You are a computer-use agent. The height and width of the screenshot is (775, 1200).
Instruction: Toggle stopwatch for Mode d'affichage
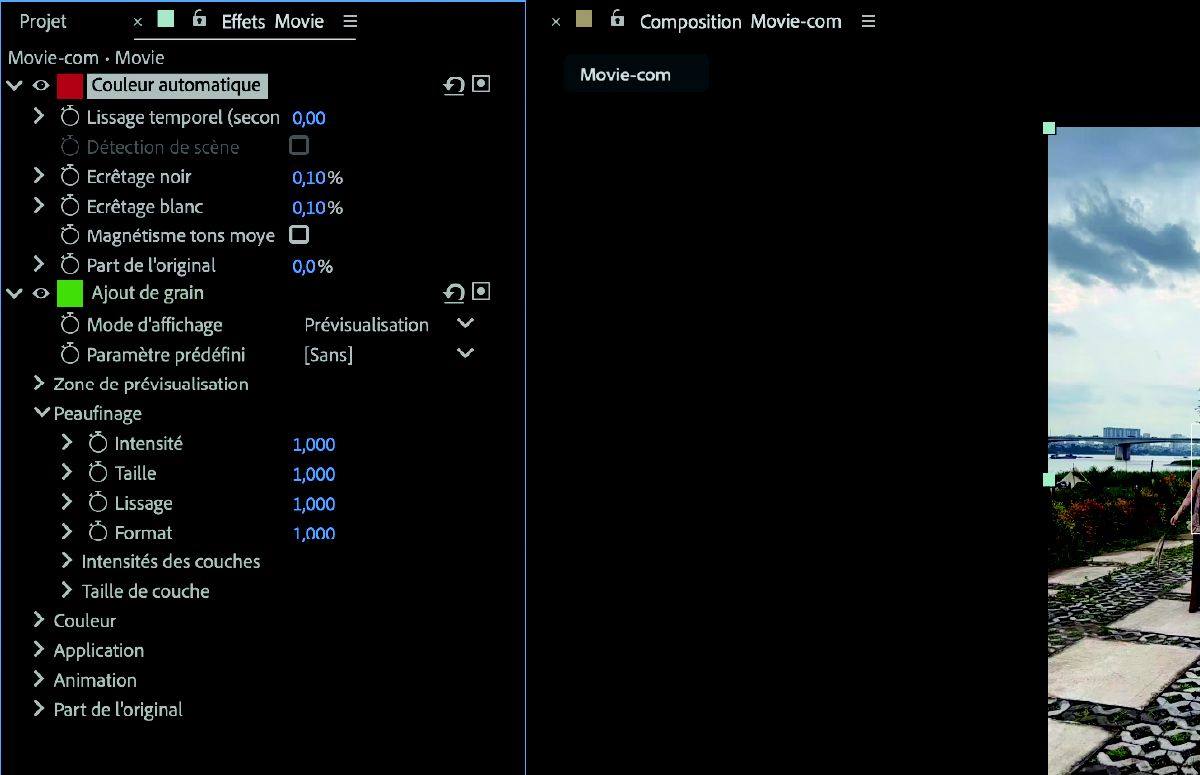coord(70,325)
